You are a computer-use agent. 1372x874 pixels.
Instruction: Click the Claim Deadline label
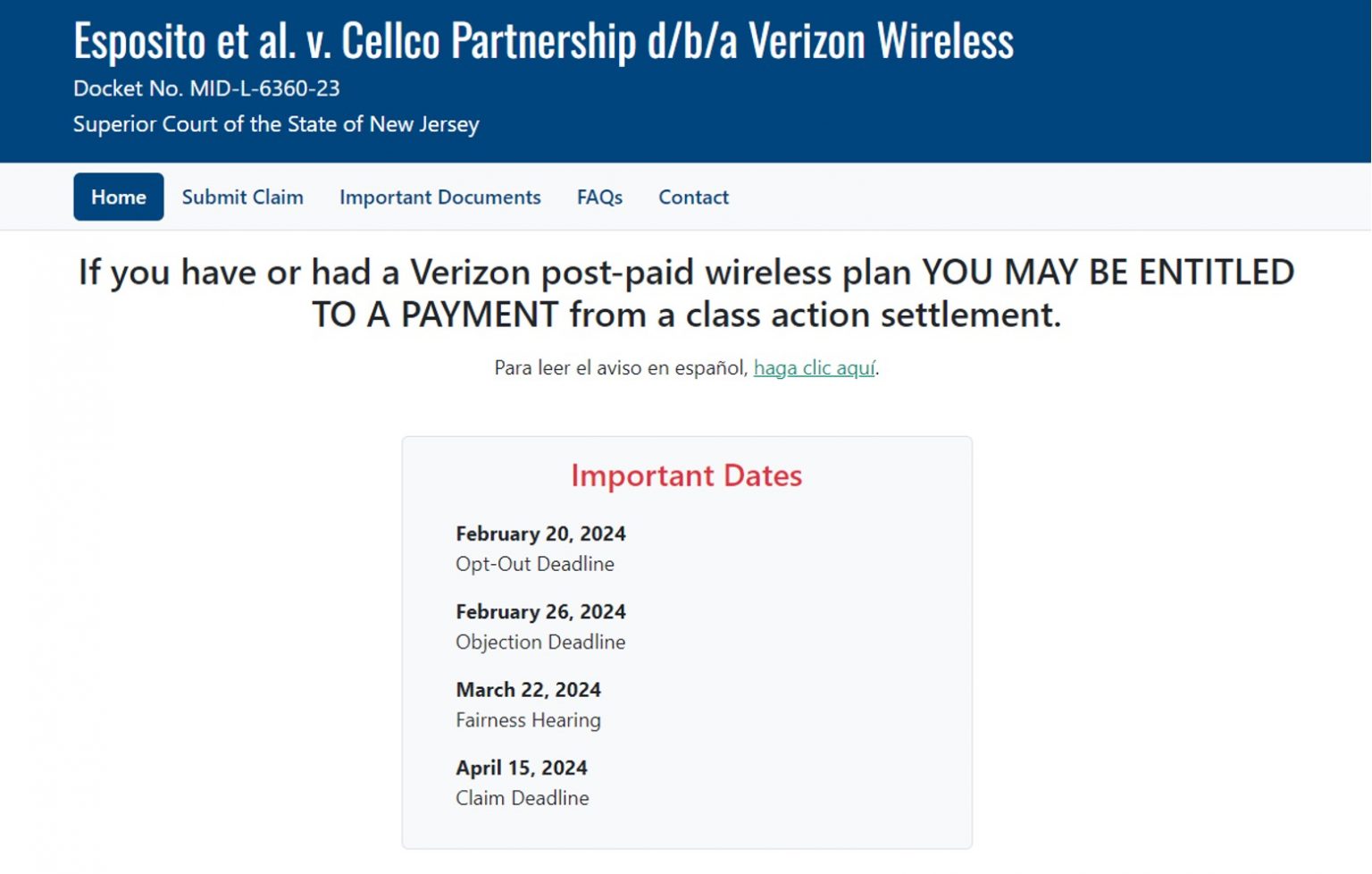click(x=522, y=797)
